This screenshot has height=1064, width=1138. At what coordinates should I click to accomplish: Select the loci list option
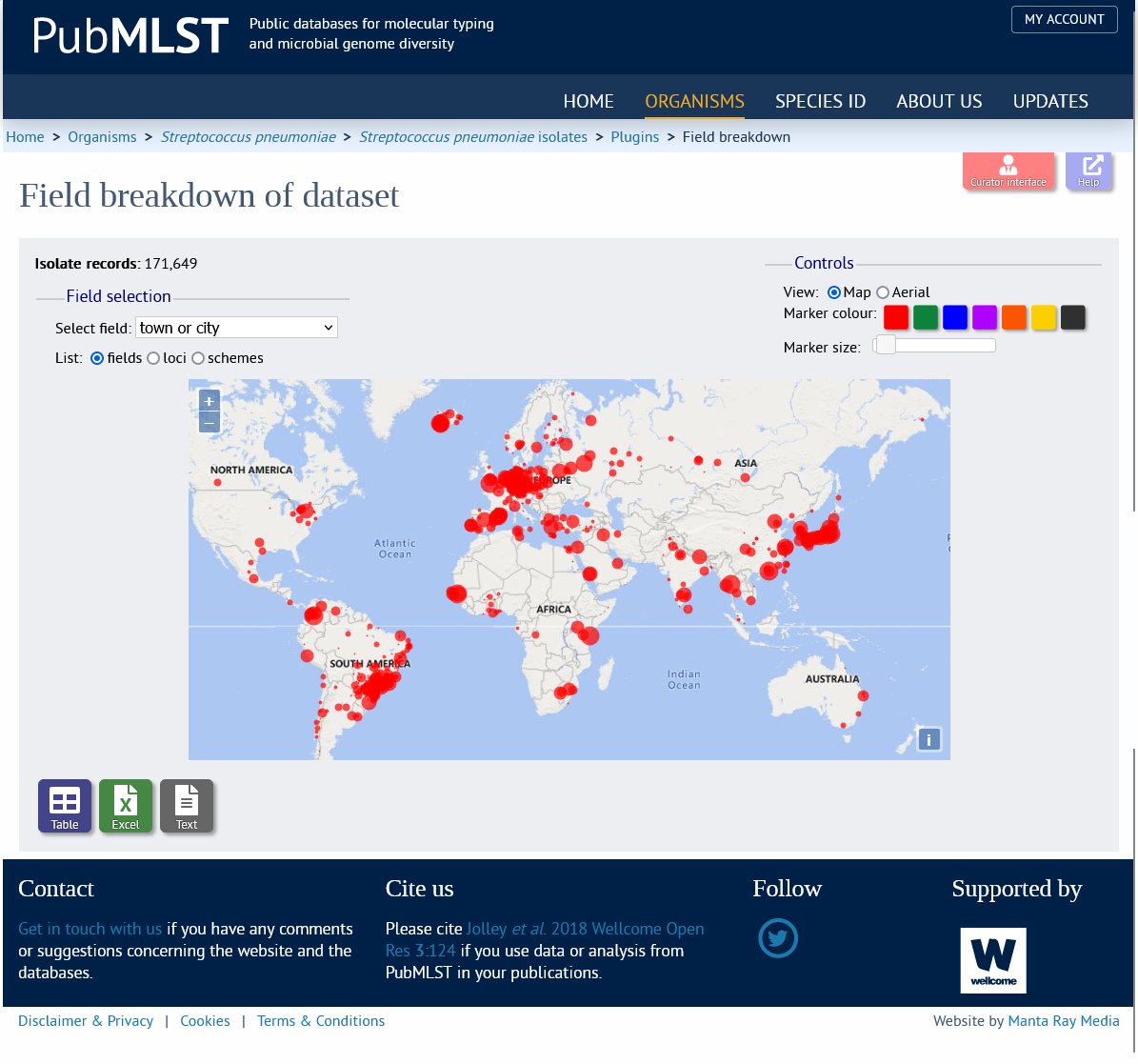[x=153, y=358]
